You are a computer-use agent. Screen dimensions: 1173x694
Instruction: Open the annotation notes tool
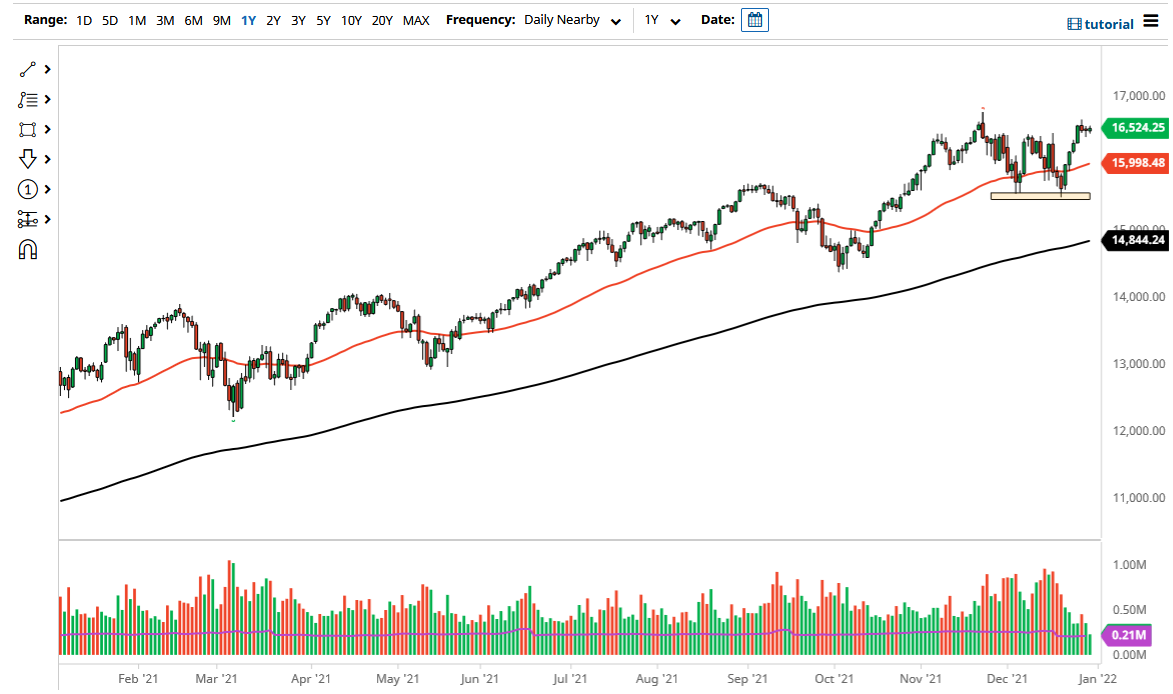pos(27,99)
